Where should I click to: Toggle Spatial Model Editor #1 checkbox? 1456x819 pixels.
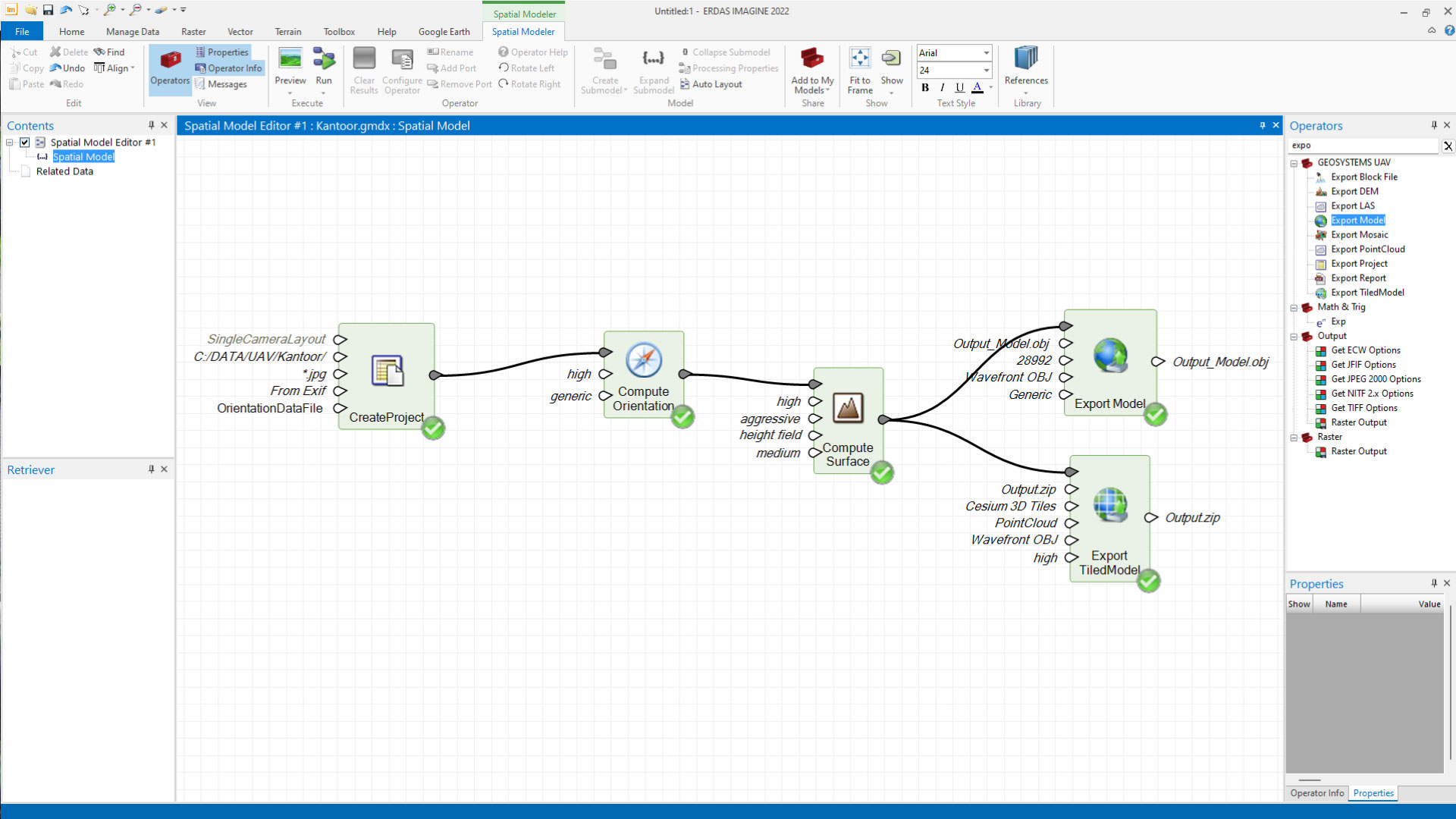(x=25, y=143)
